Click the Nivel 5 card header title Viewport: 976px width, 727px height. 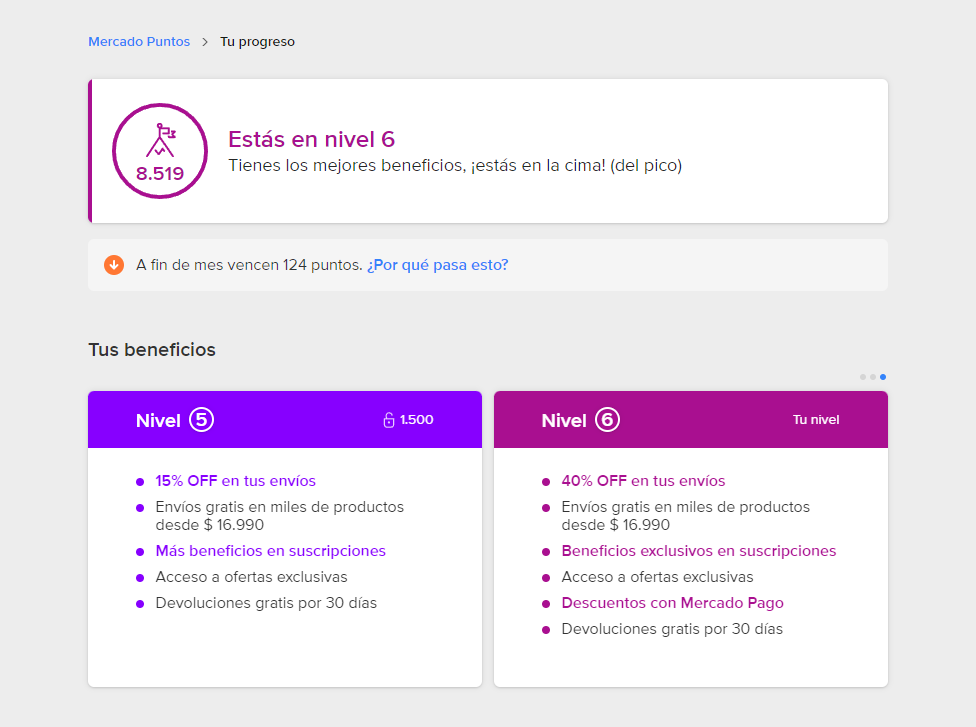[158, 420]
